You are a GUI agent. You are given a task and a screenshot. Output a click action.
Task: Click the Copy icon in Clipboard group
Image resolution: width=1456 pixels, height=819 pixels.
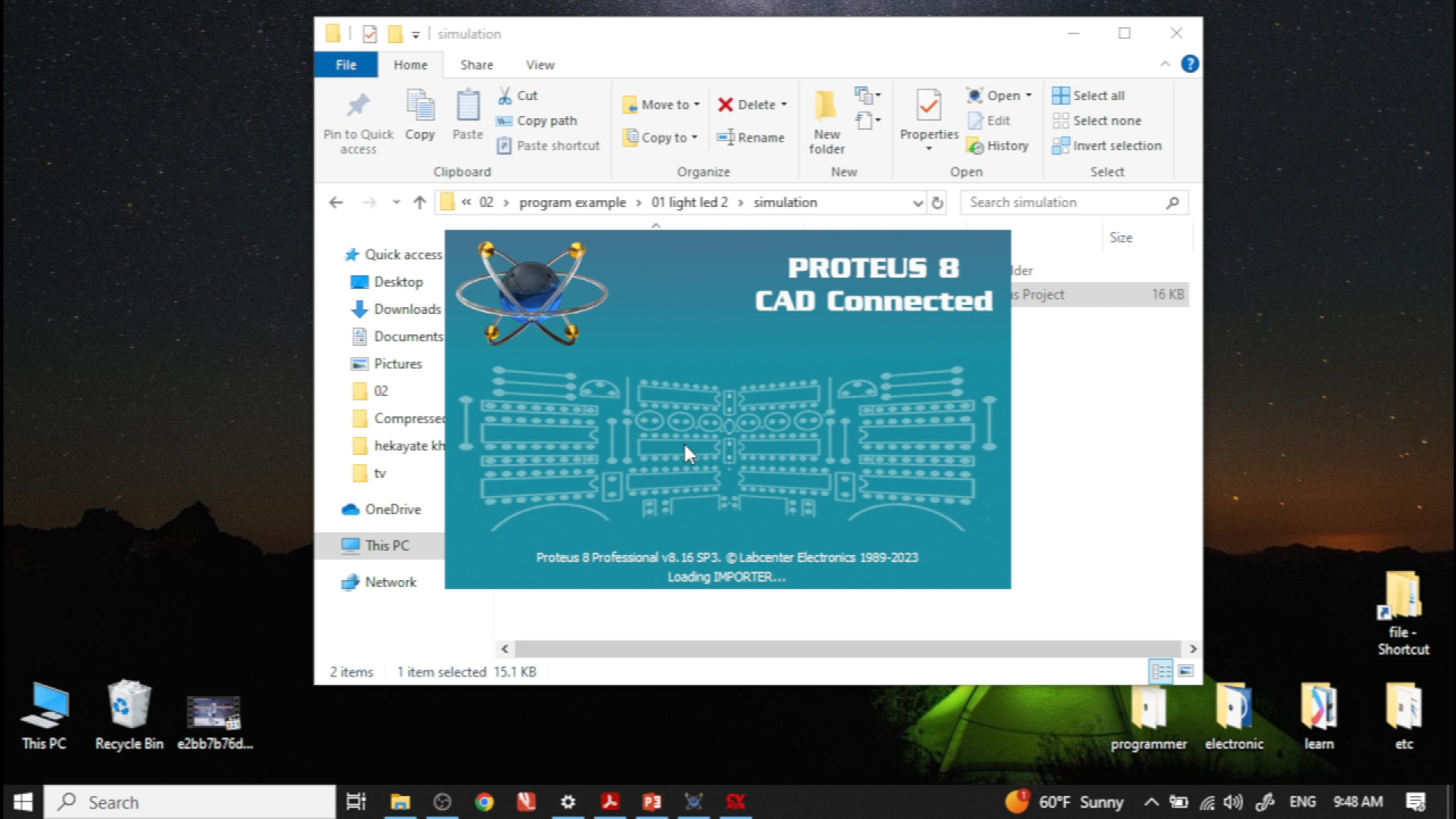tap(419, 105)
